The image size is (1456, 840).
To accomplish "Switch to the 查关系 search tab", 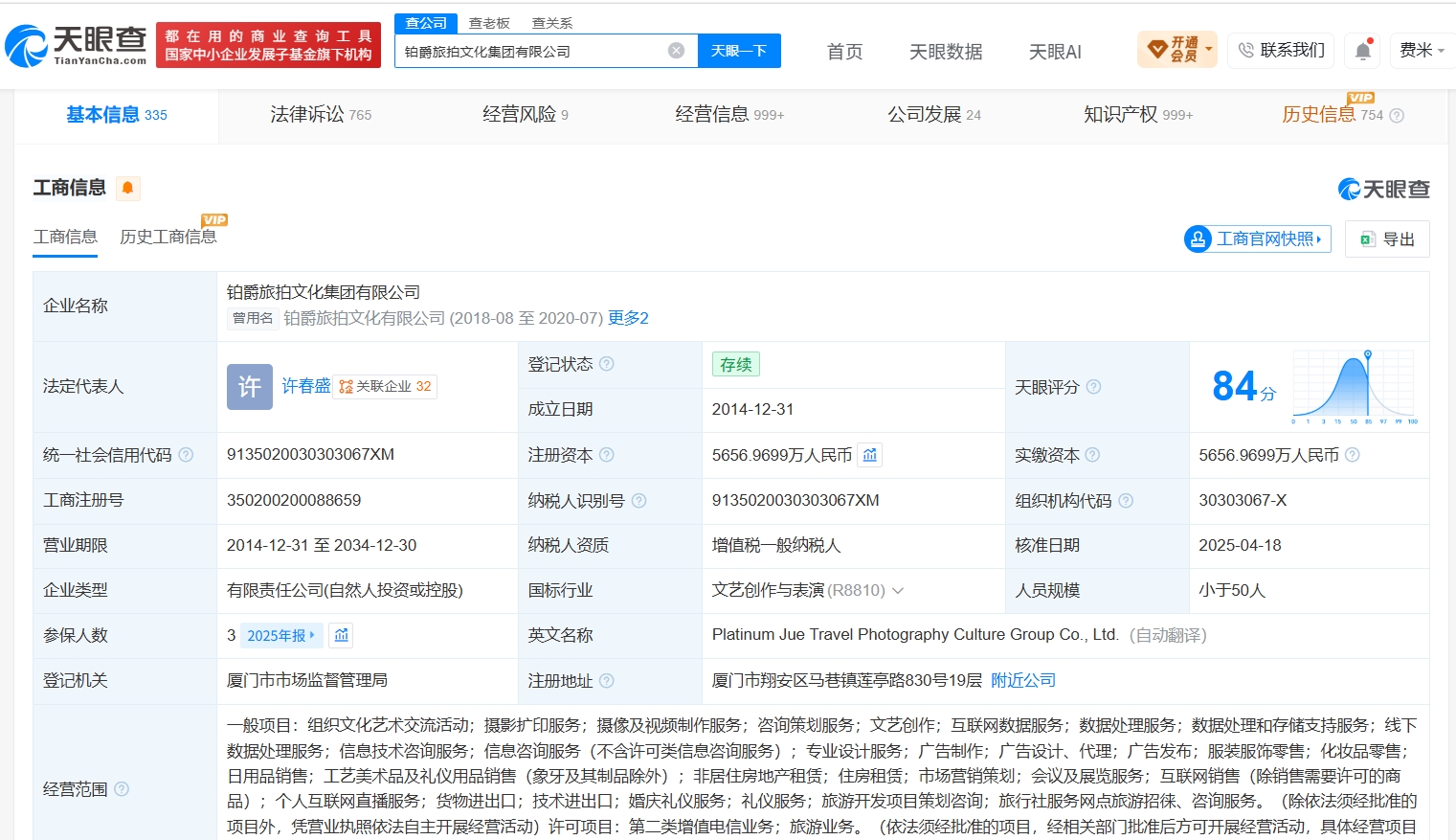I will (x=552, y=23).
